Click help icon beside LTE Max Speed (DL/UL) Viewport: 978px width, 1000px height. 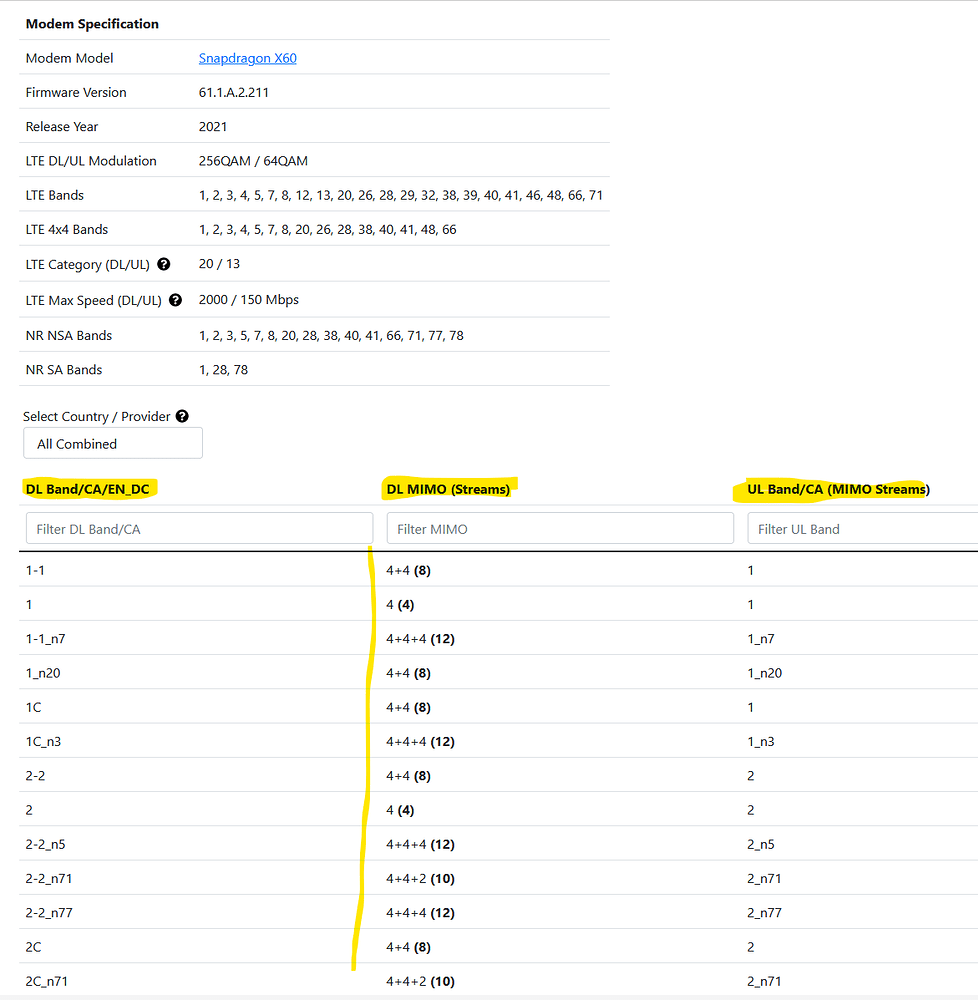pyautogui.click(x=175, y=300)
